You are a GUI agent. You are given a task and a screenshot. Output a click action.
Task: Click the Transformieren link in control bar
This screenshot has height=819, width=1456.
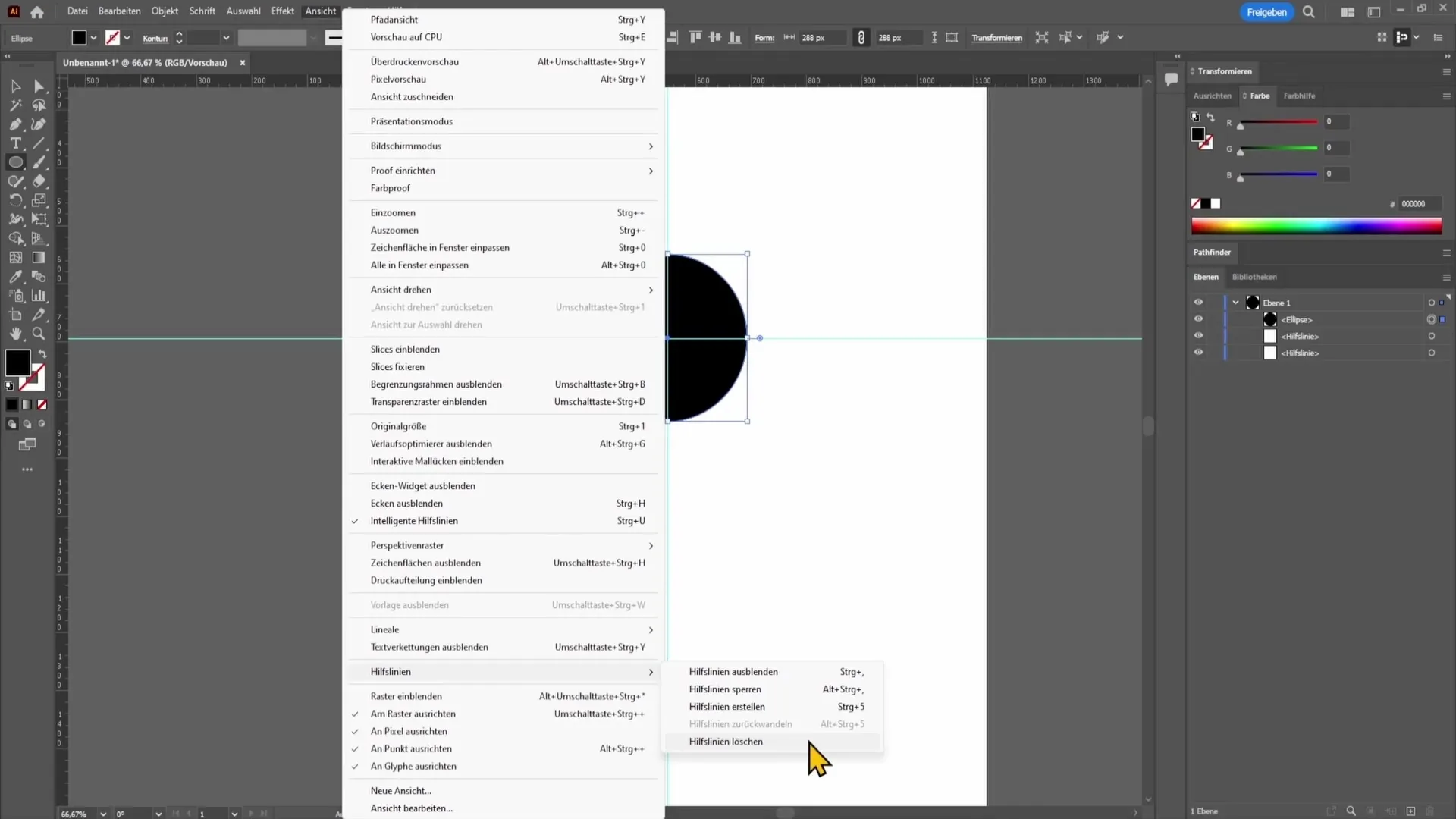pyautogui.click(x=996, y=38)
